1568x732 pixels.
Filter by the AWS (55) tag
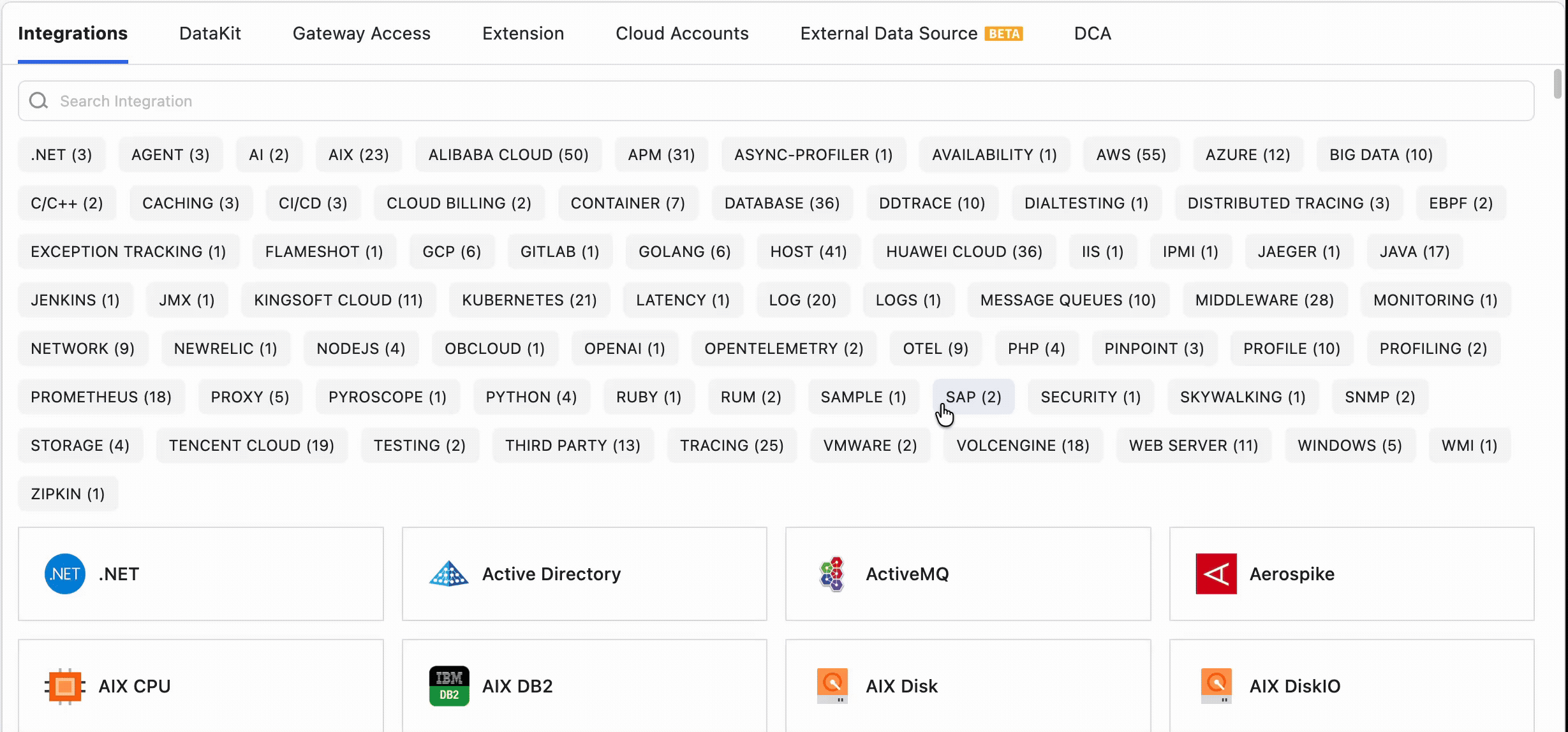(x=1131, y=154)
